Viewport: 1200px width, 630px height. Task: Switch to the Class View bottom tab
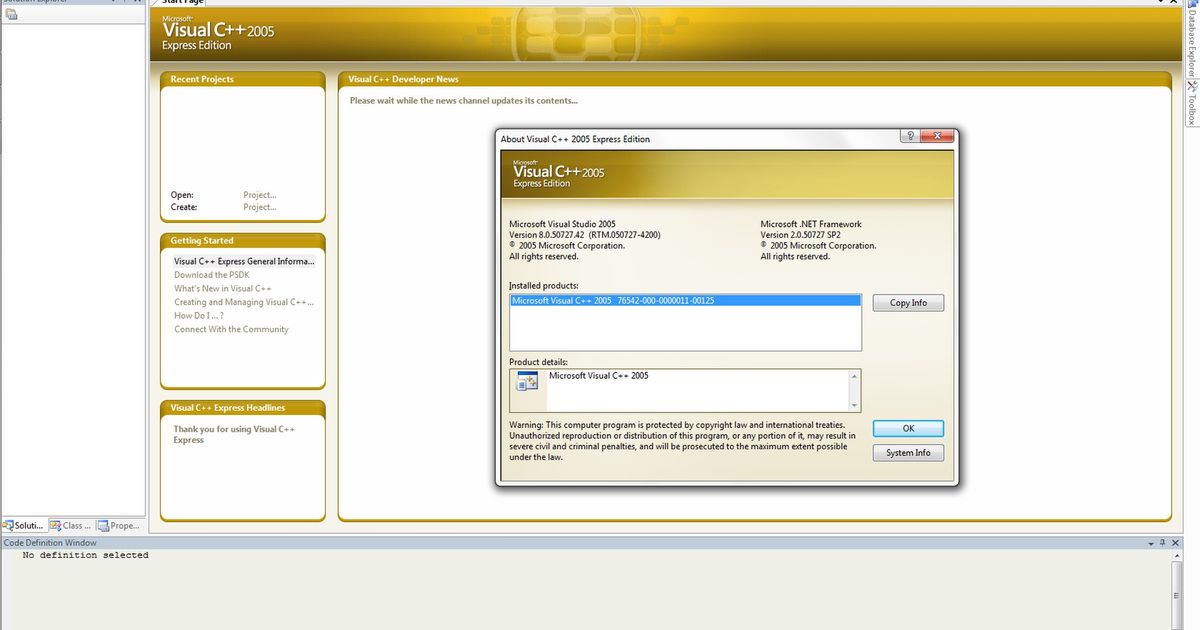(71, 525)
